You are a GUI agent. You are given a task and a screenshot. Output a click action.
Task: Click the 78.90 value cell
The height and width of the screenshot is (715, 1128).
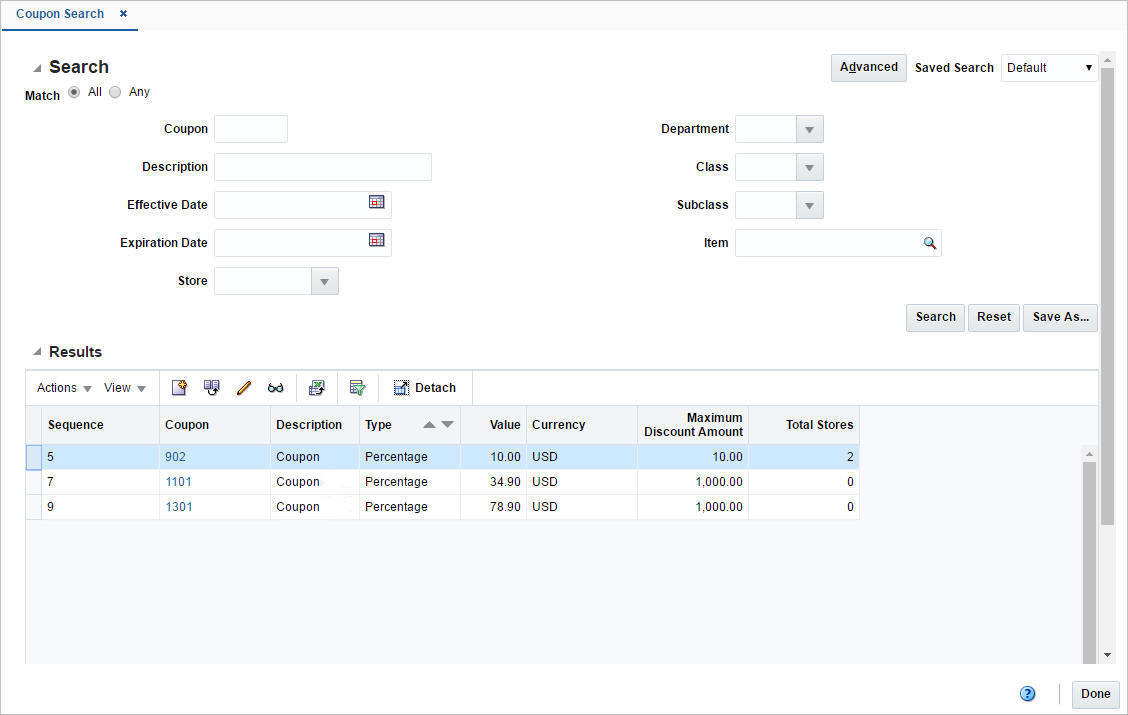pos(493,507)
